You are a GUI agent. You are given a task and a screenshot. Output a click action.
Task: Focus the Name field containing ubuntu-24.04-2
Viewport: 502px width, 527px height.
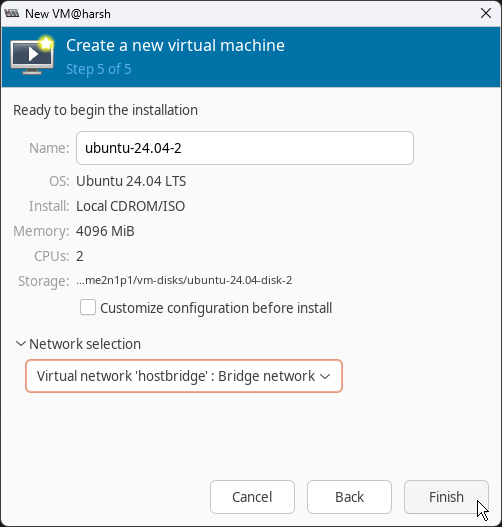[x=245, y=148]
